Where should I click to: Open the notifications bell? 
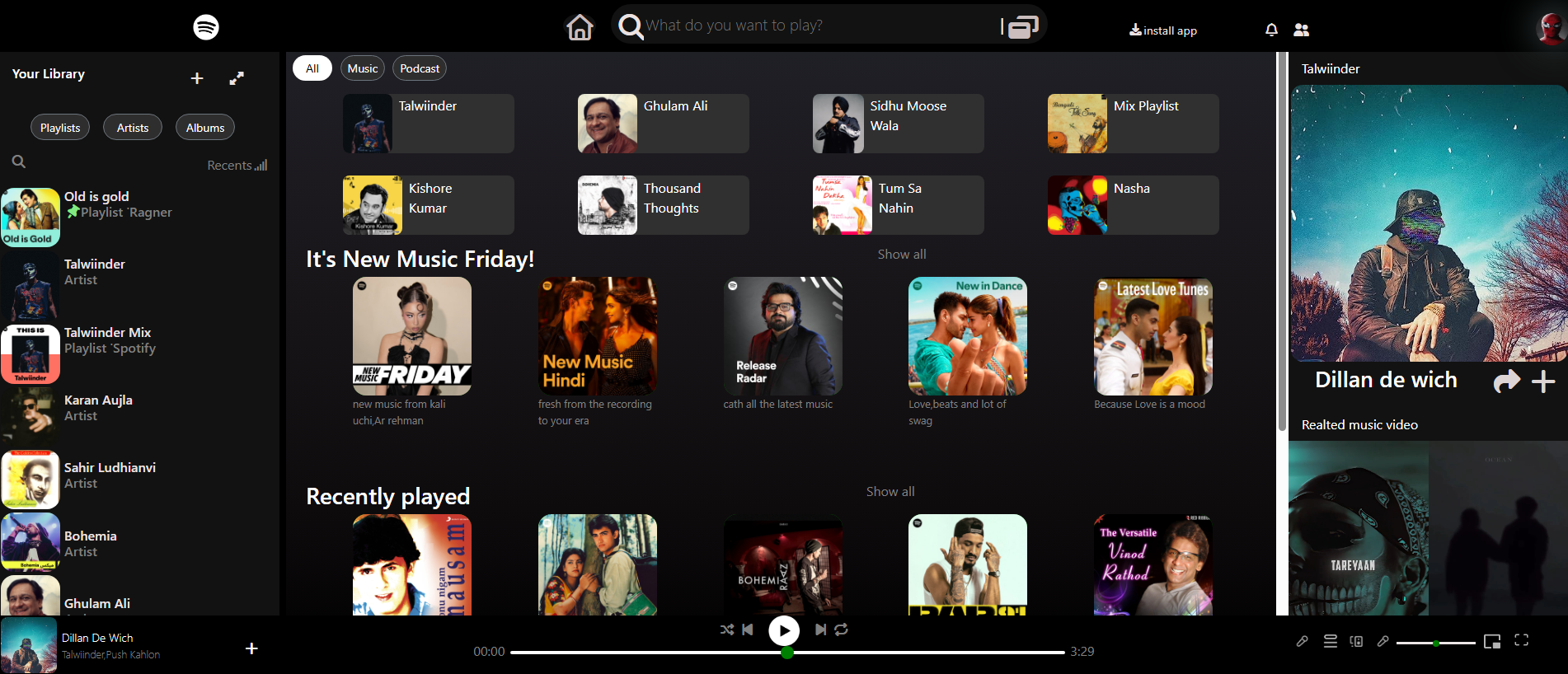tap(1271, 30)
